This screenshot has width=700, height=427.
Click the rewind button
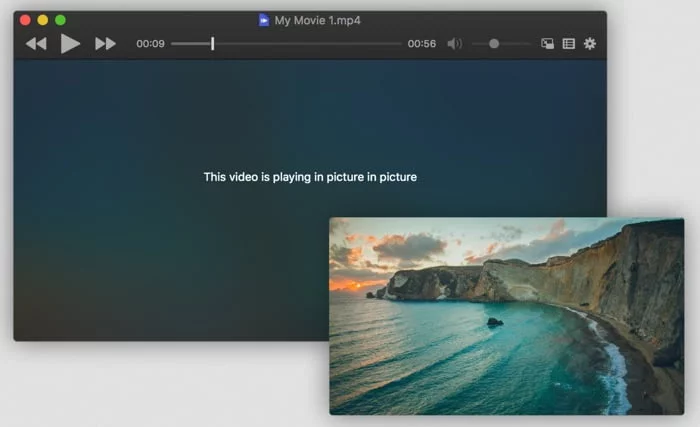coord(36,44)
